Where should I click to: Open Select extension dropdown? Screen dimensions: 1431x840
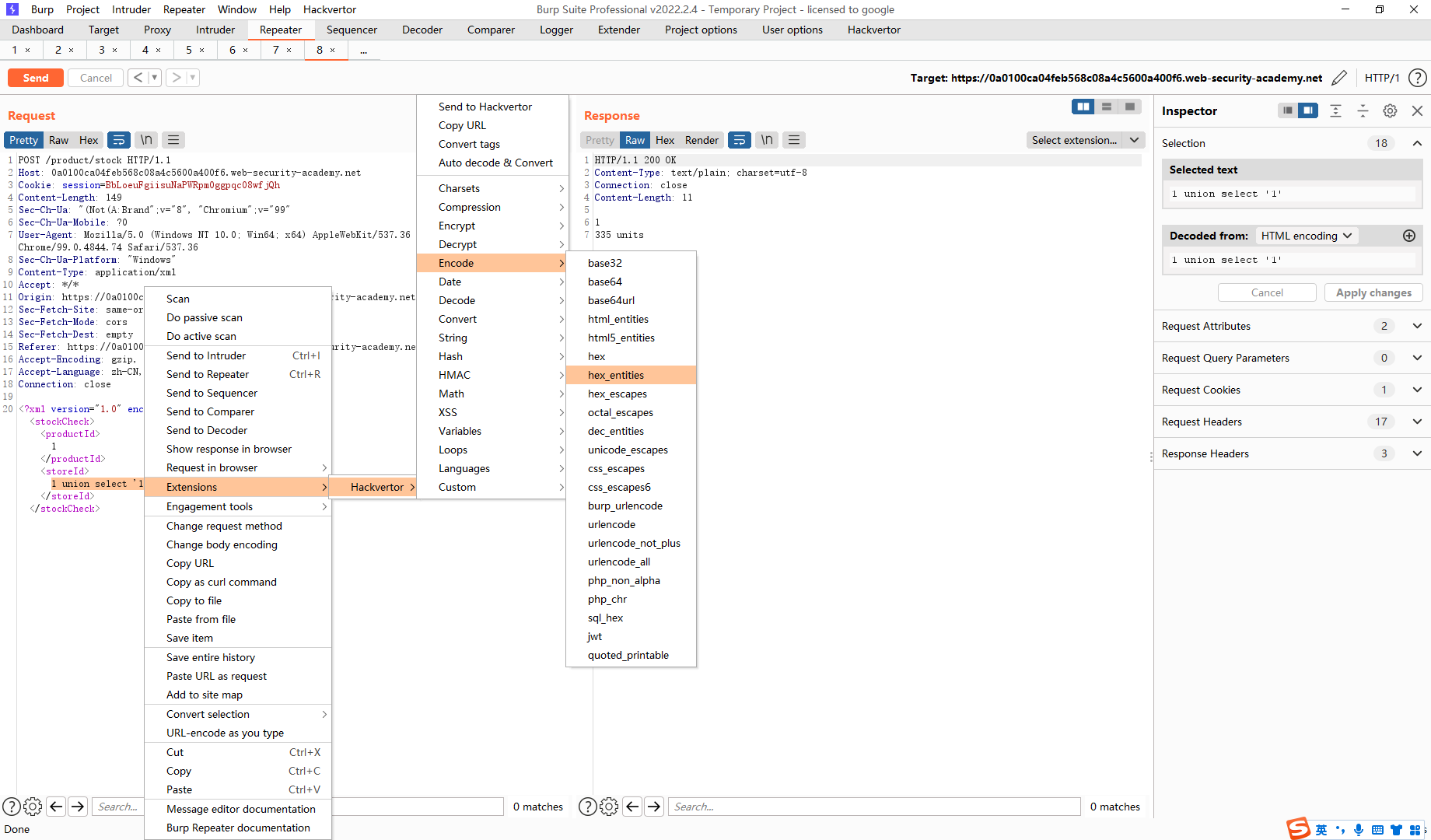pos(1085,140)
